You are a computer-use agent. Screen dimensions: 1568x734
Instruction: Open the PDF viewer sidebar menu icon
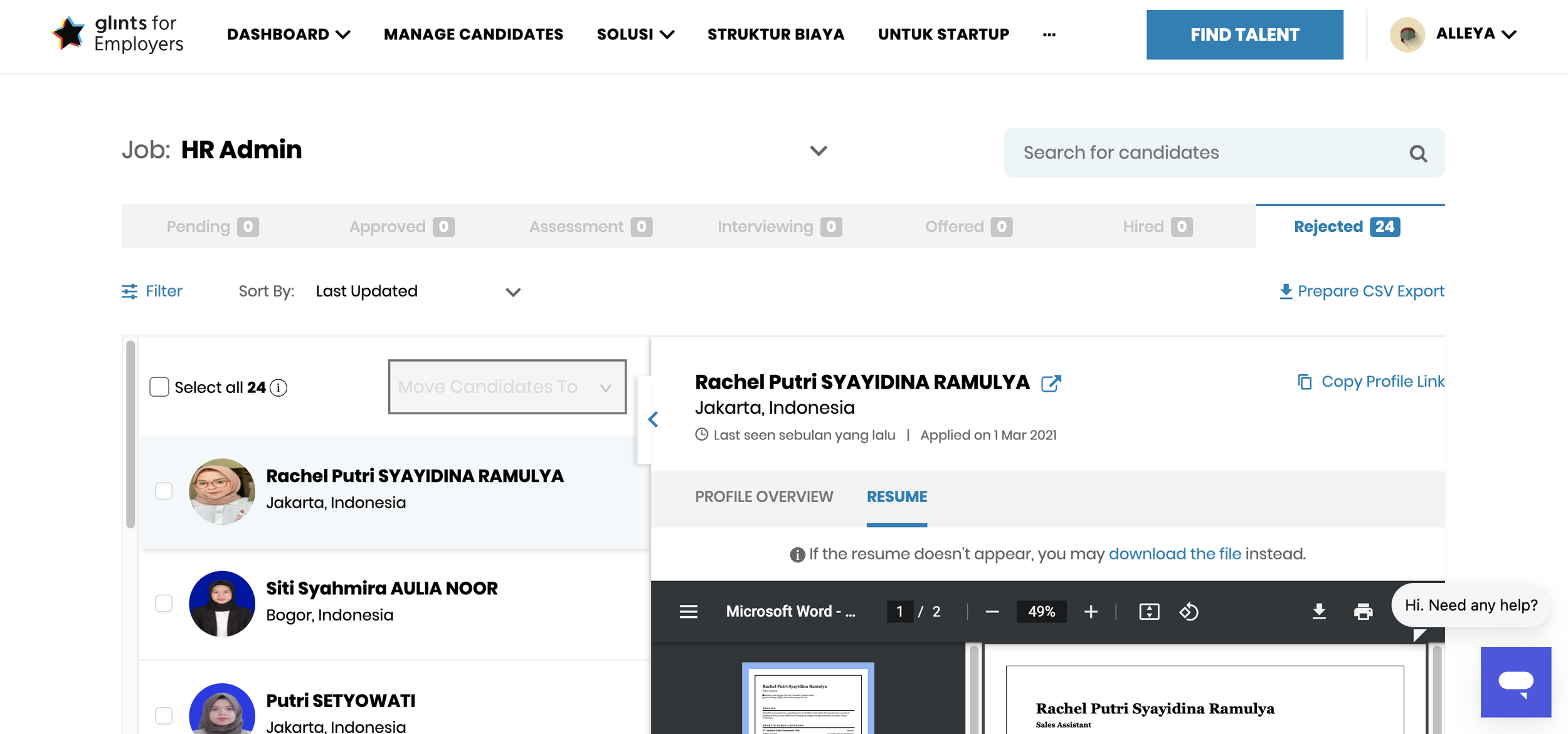click(688, 611)
